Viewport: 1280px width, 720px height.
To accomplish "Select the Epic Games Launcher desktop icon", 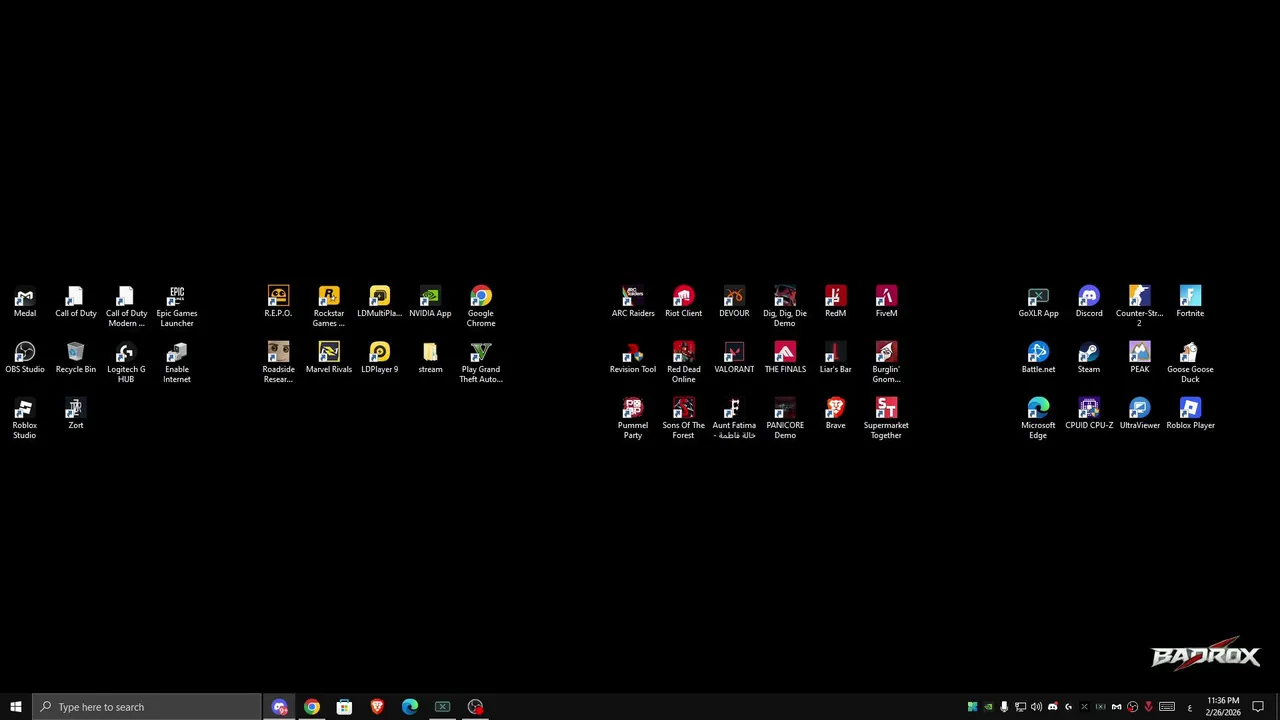I will pos(177,307).
